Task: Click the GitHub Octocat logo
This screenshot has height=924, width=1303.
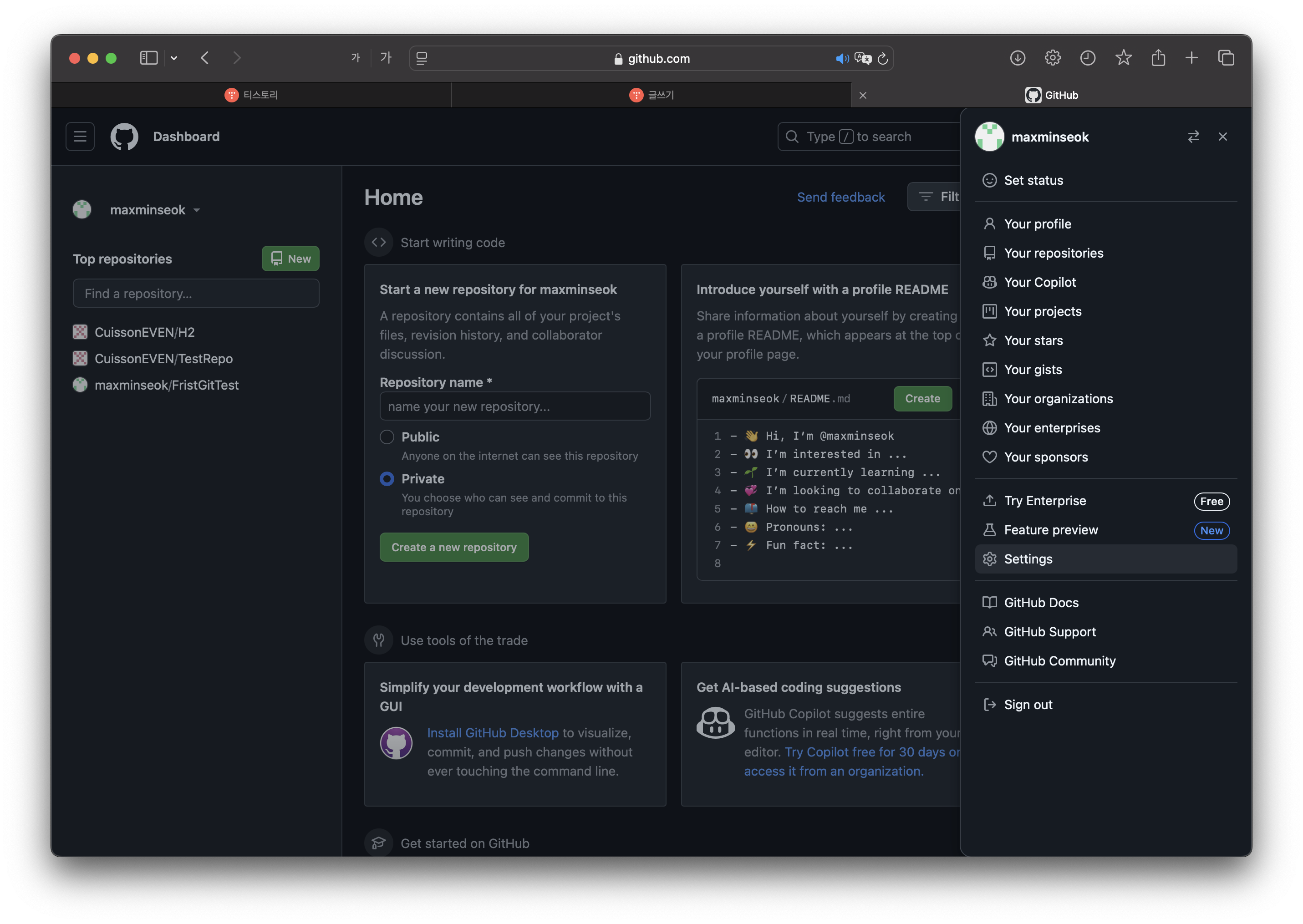Action: [124, 137]
